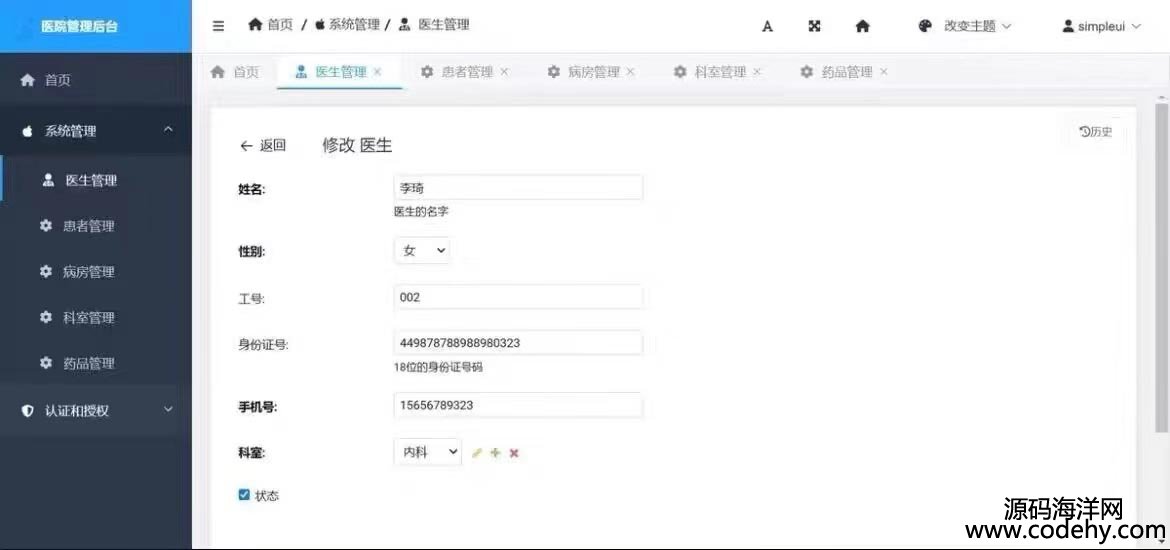The height and width of the screenshot is (550, 1170).
Task: Click the home icon in top toolbar
Action: point(862,27)
